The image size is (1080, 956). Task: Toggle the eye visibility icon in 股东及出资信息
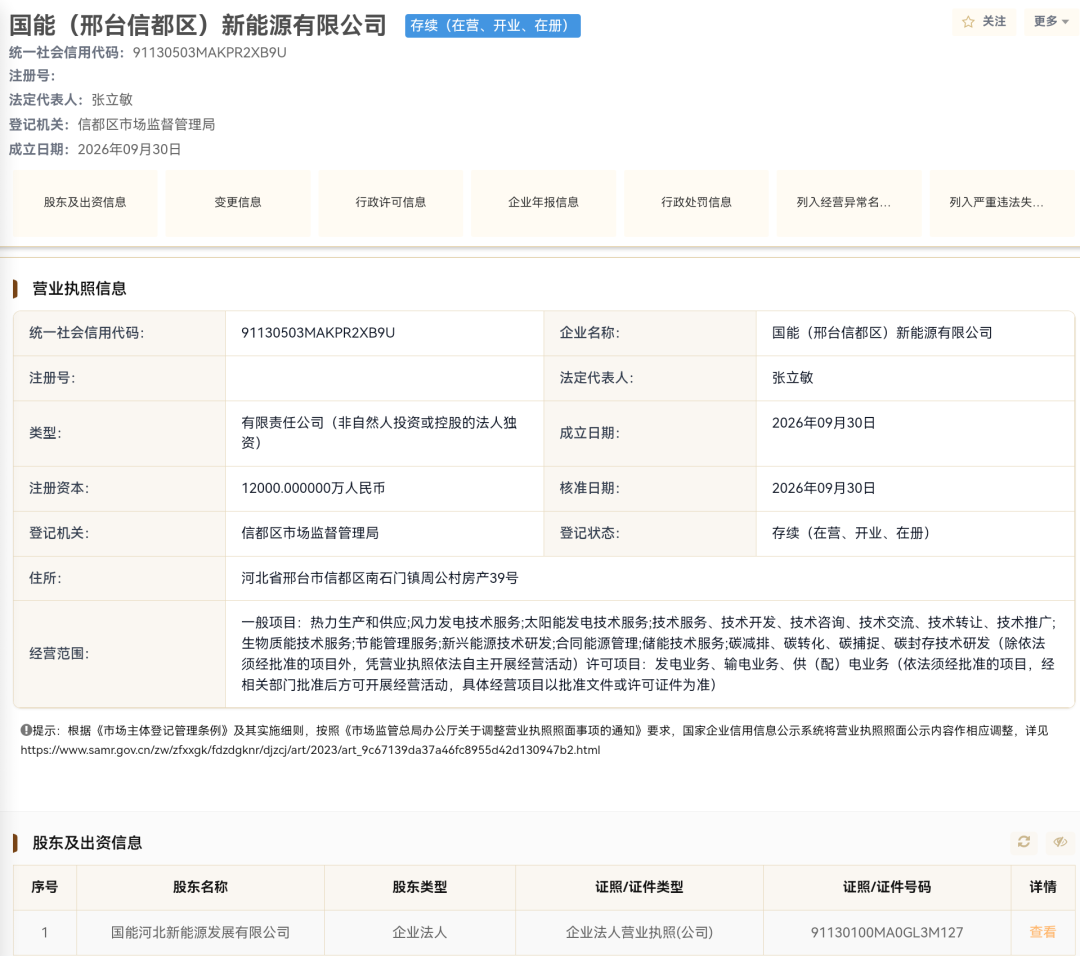tap(1060, 842)
